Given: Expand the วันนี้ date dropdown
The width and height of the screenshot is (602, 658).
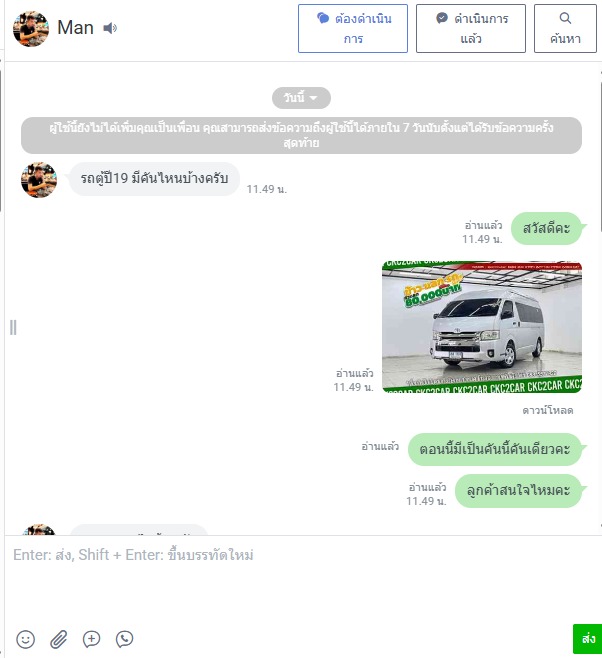Looking at the screenshot, I should (301, 98).
